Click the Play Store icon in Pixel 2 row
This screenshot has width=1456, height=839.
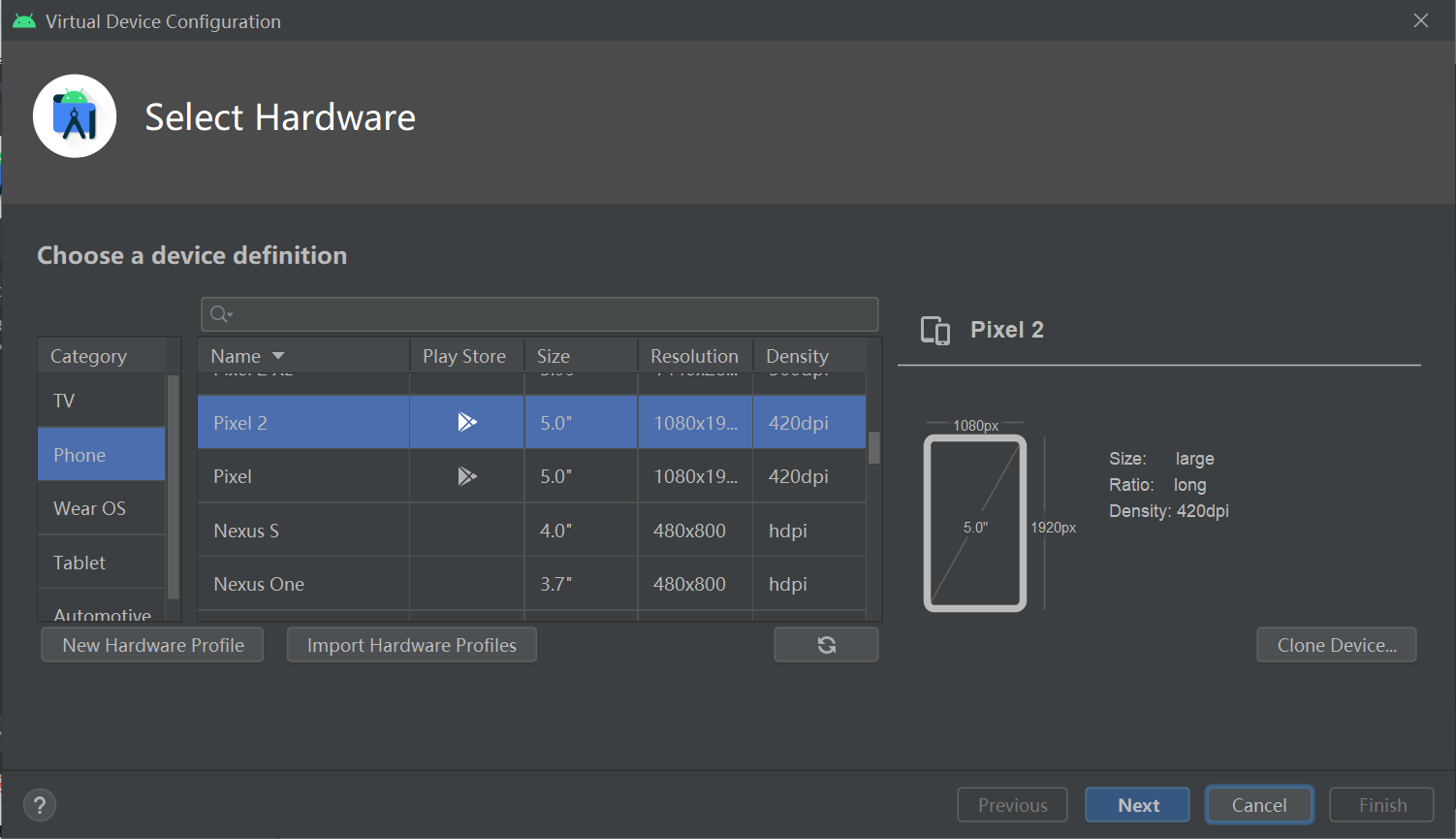[467, 422]
